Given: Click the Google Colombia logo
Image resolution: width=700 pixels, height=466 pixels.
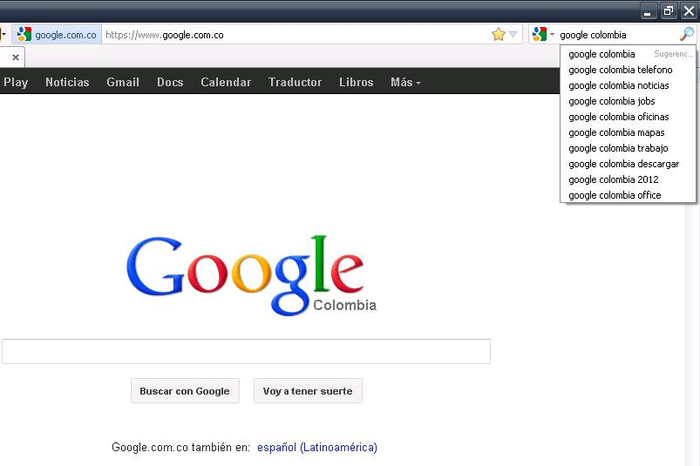Looking at the screenshot, I should pos(251,275).
